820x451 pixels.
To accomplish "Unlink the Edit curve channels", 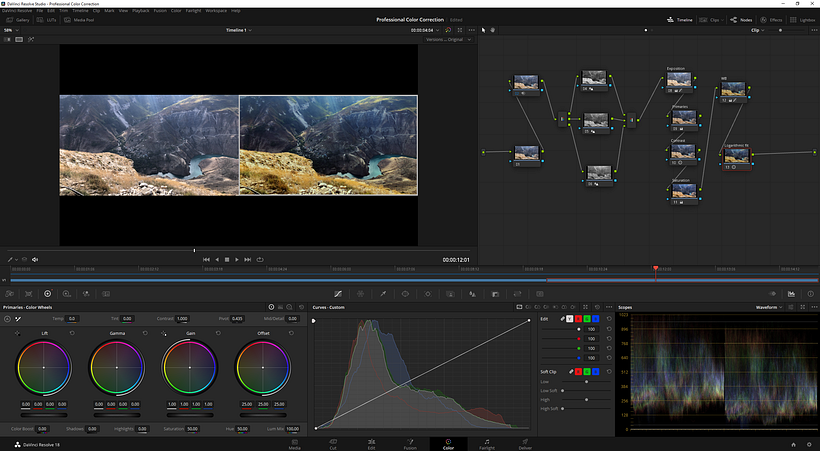I will click(x=563, y=319).
